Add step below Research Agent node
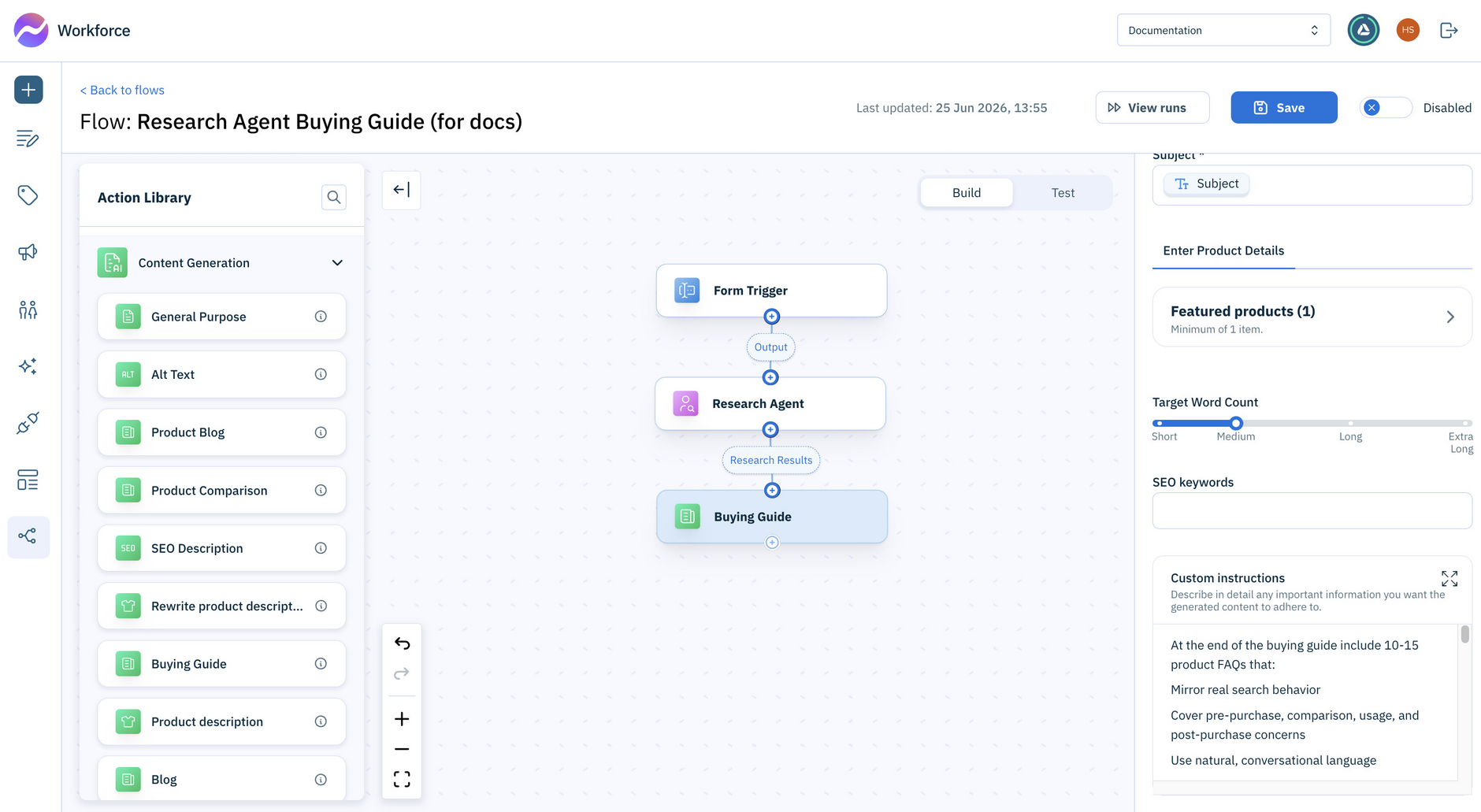The image size is (1481, 812). (771, 430)
